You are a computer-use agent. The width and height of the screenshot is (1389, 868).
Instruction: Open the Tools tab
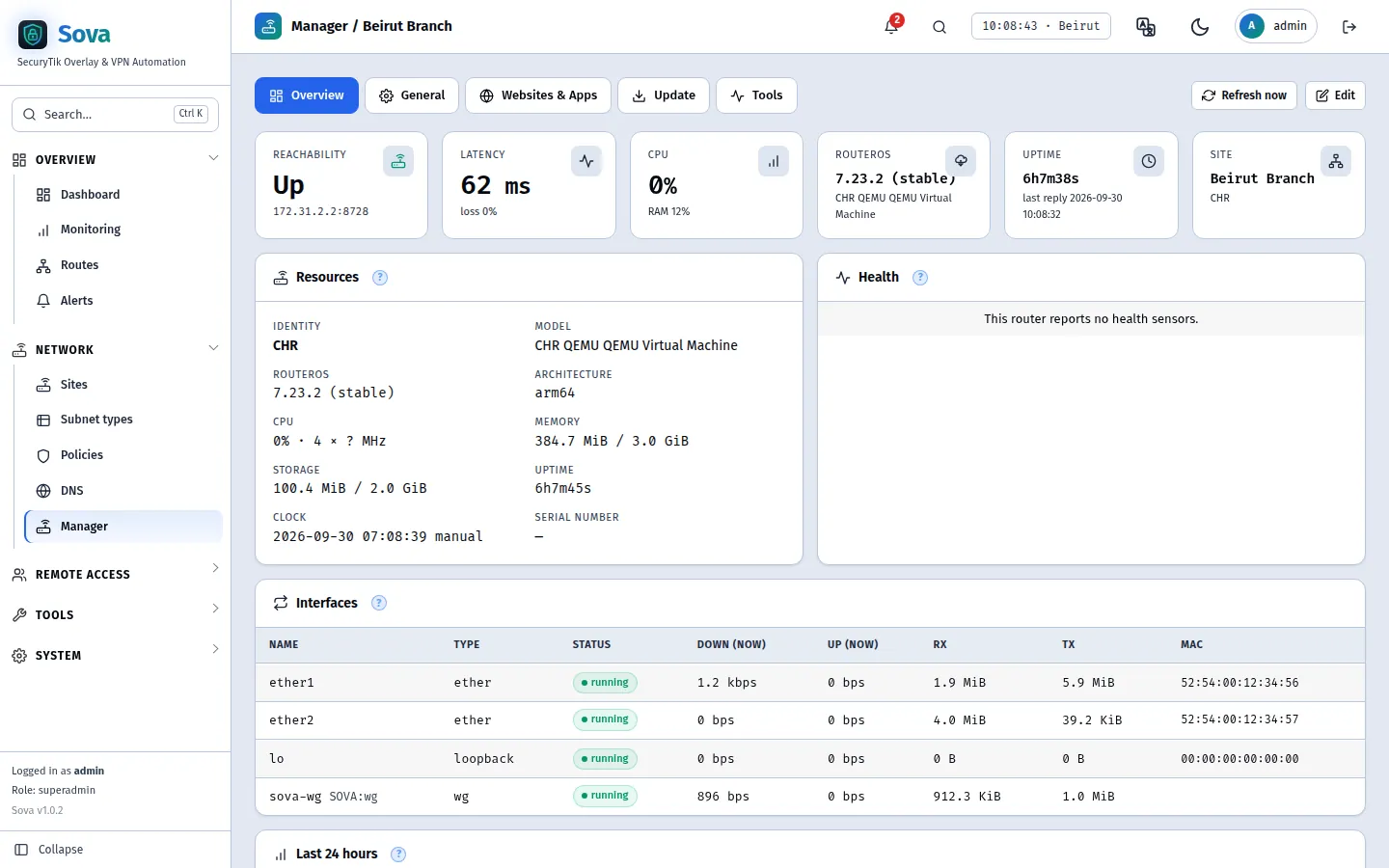756,95
